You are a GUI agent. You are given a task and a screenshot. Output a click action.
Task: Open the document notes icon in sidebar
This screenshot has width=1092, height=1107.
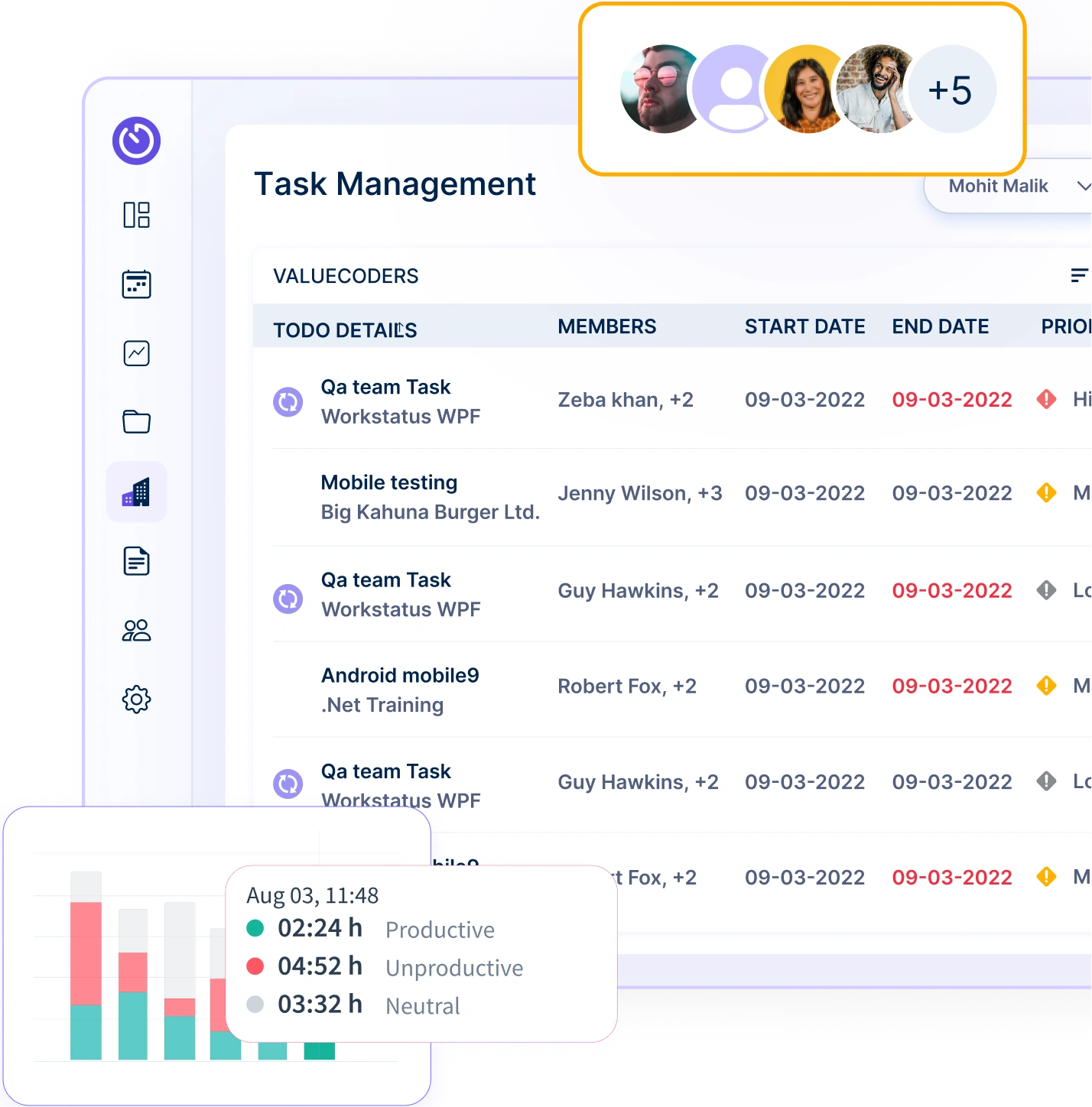(x=136, y=561)
